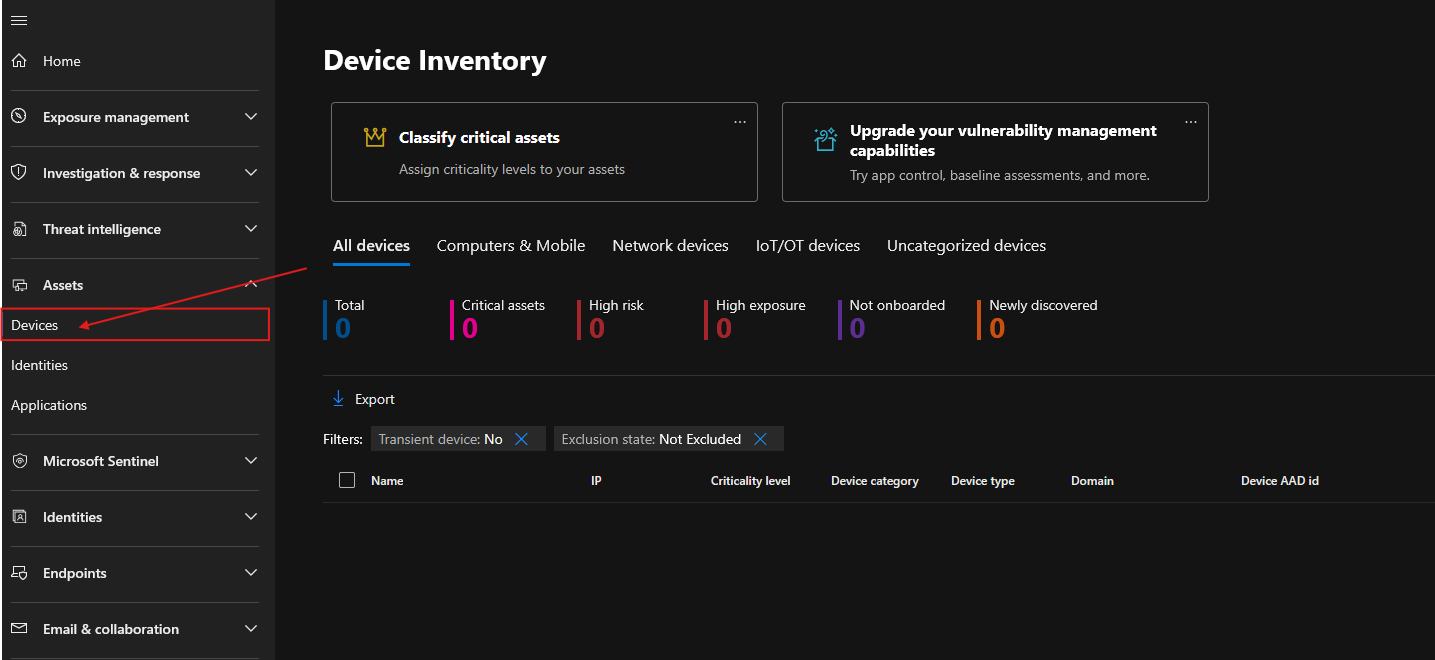Click the Assets devices icon
Screen dimensions: 1435x660
pos(19,285)
